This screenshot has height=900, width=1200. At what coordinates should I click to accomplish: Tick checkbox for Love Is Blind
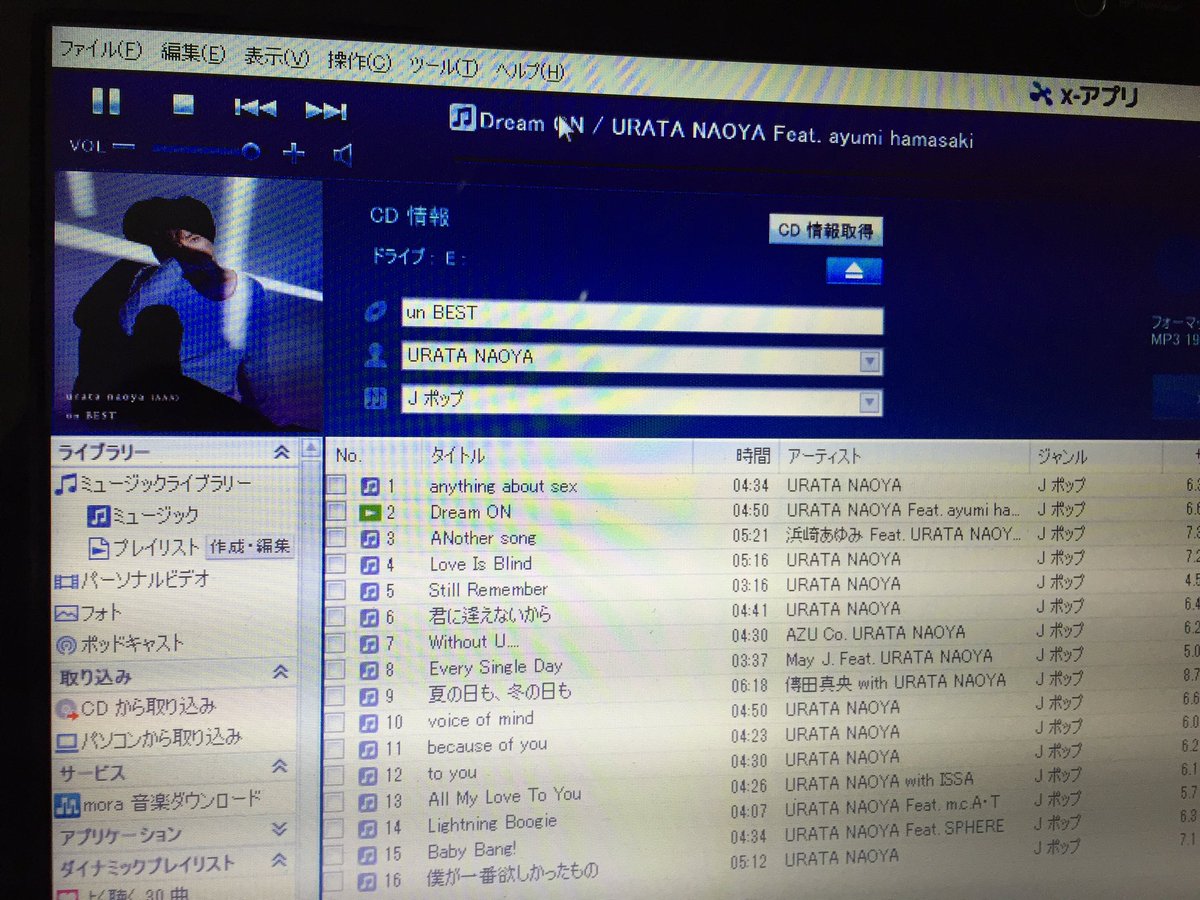(x=337, y=564)
